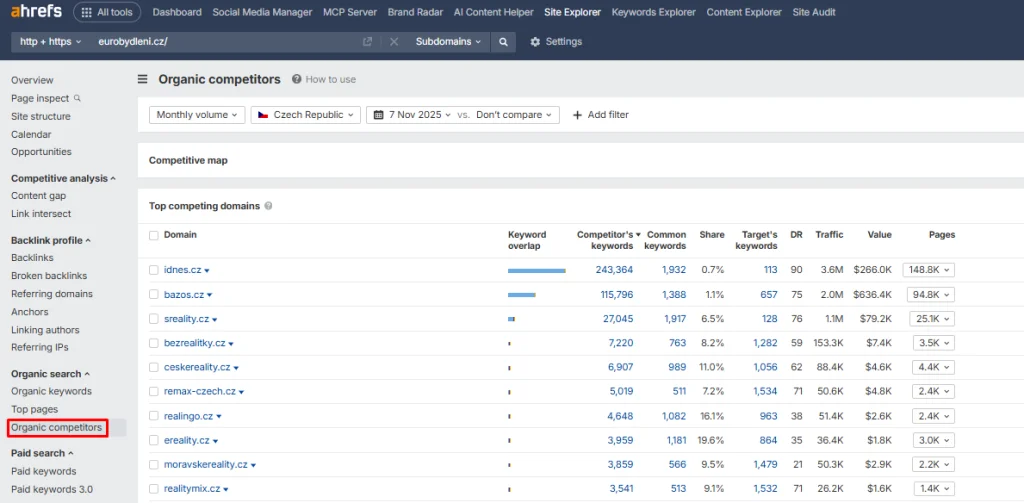Open the pages dropdown 94.8K for bazos.cz

point(931,295)
